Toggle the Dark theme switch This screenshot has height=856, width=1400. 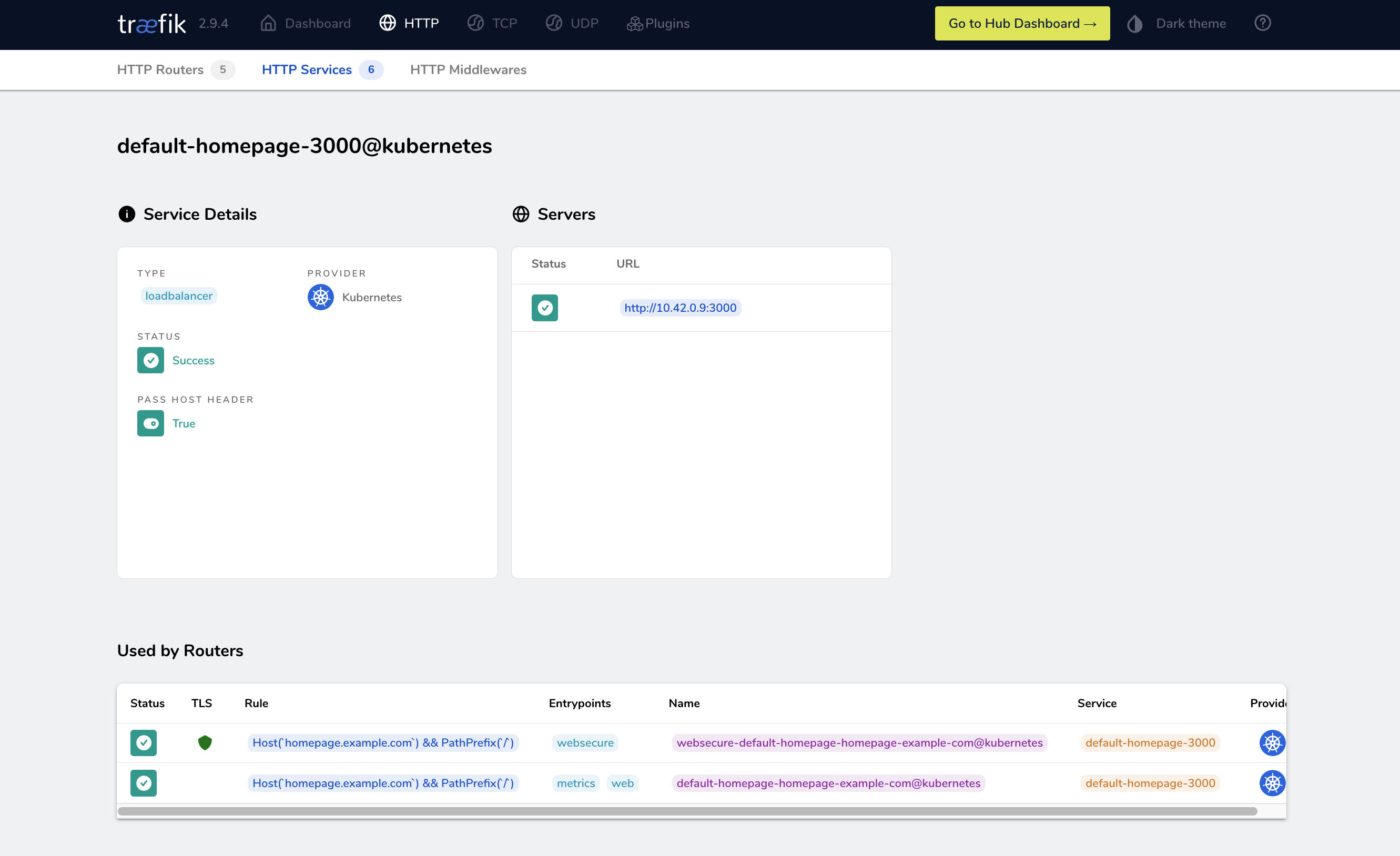[1134, 23]
